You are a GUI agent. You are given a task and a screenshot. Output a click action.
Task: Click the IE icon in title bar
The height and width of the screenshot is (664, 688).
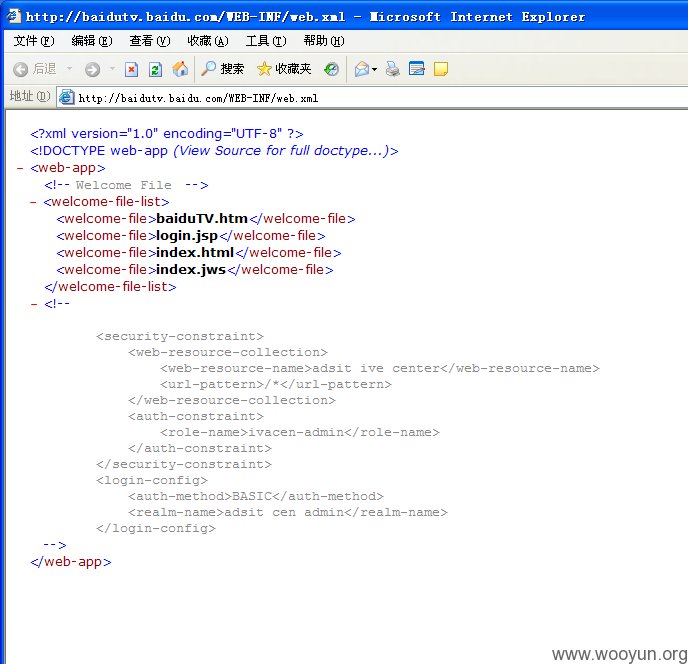click(14, 16)
